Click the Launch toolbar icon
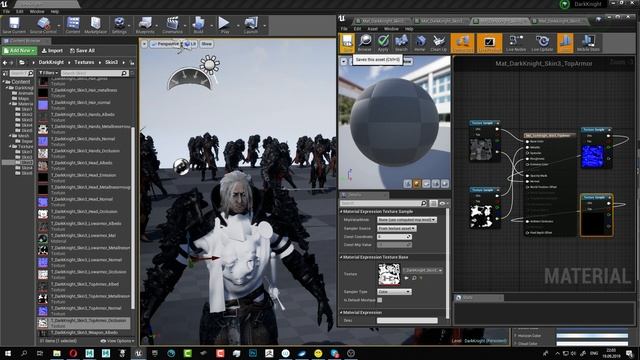Viewport: 640px width, 360px height. pos(251,25)
